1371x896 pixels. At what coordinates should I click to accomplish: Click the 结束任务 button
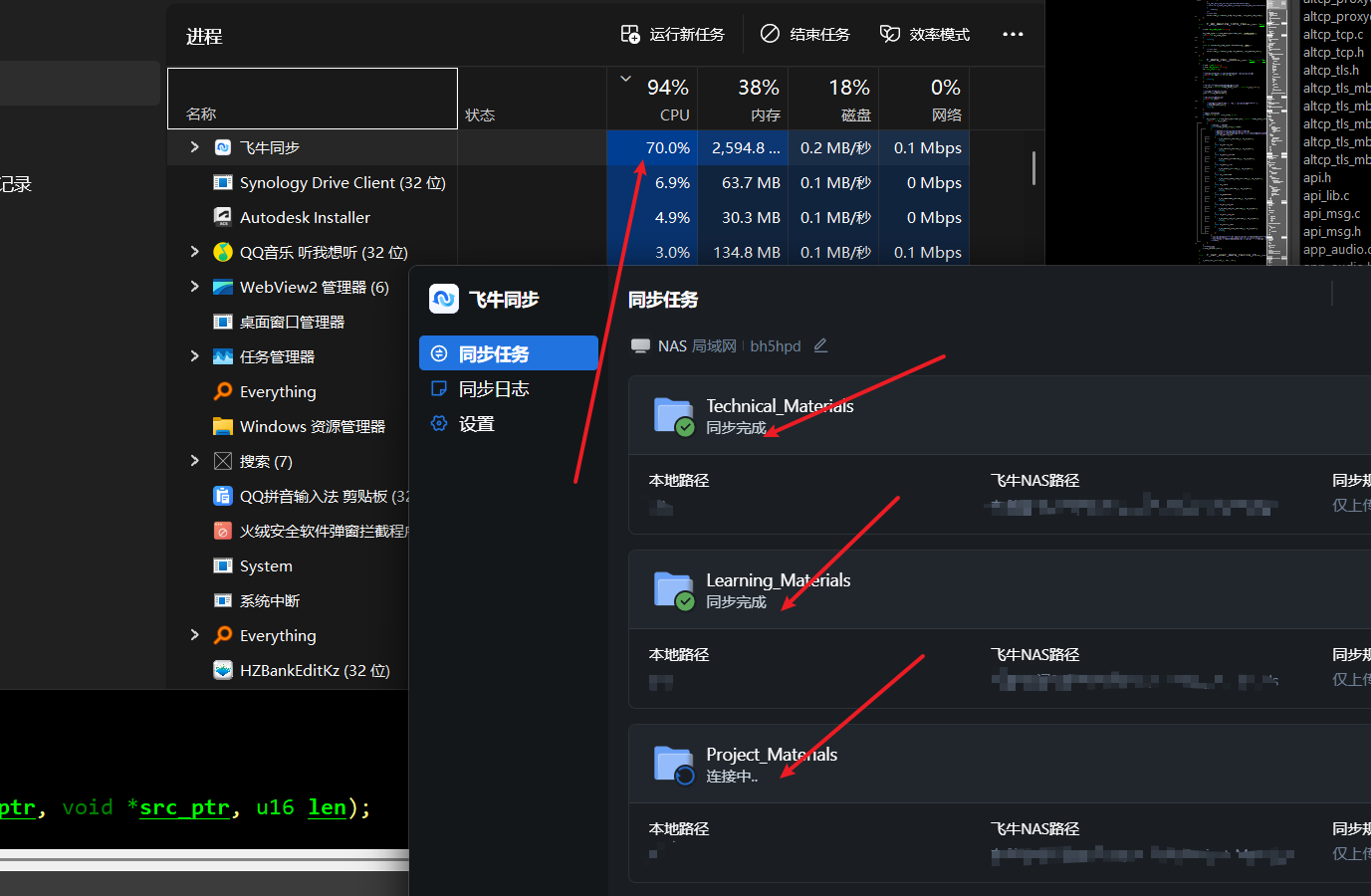tap(805, 34)
